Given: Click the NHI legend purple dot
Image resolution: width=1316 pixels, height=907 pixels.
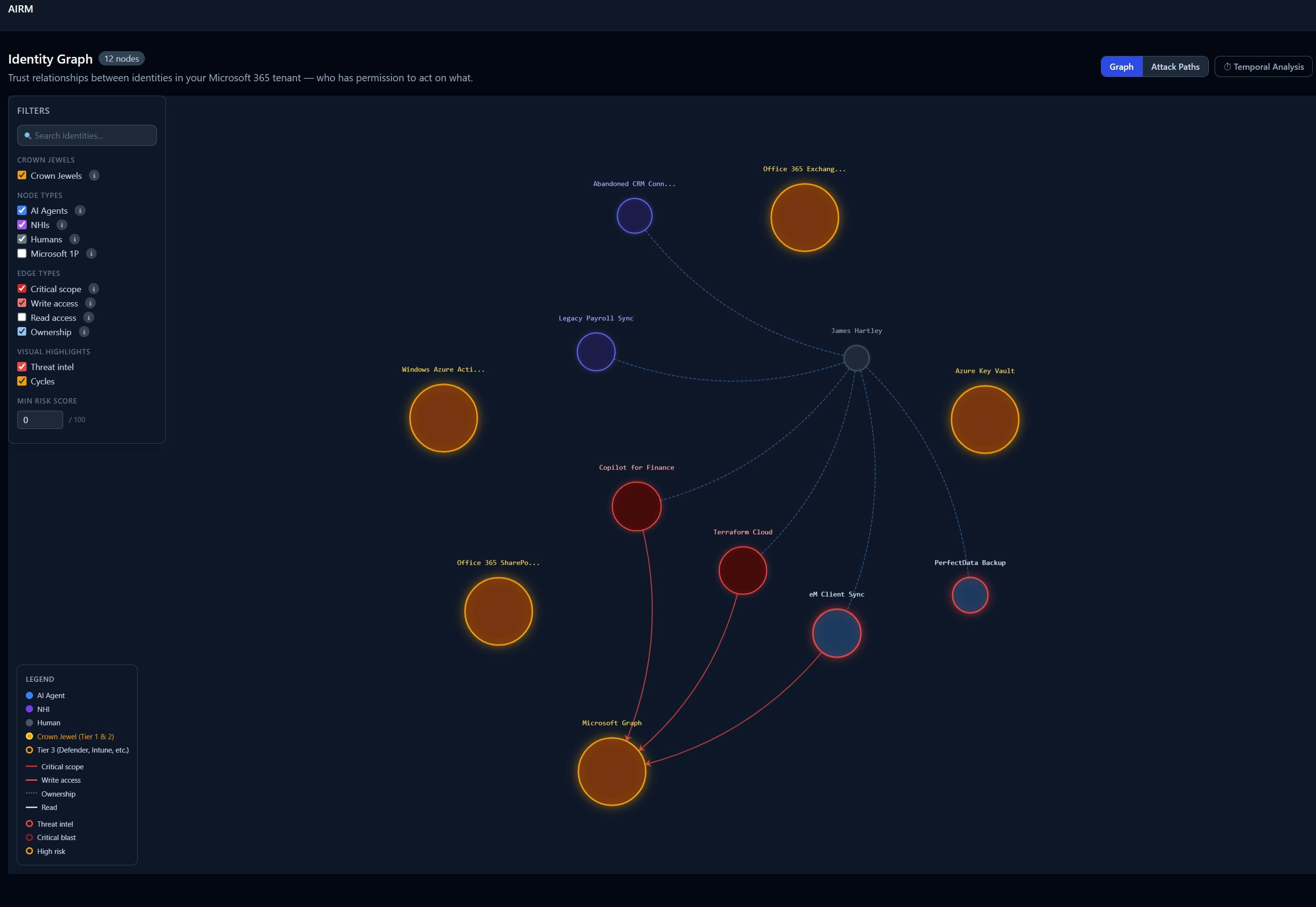Looking at the screenshot, I should 30,709.
